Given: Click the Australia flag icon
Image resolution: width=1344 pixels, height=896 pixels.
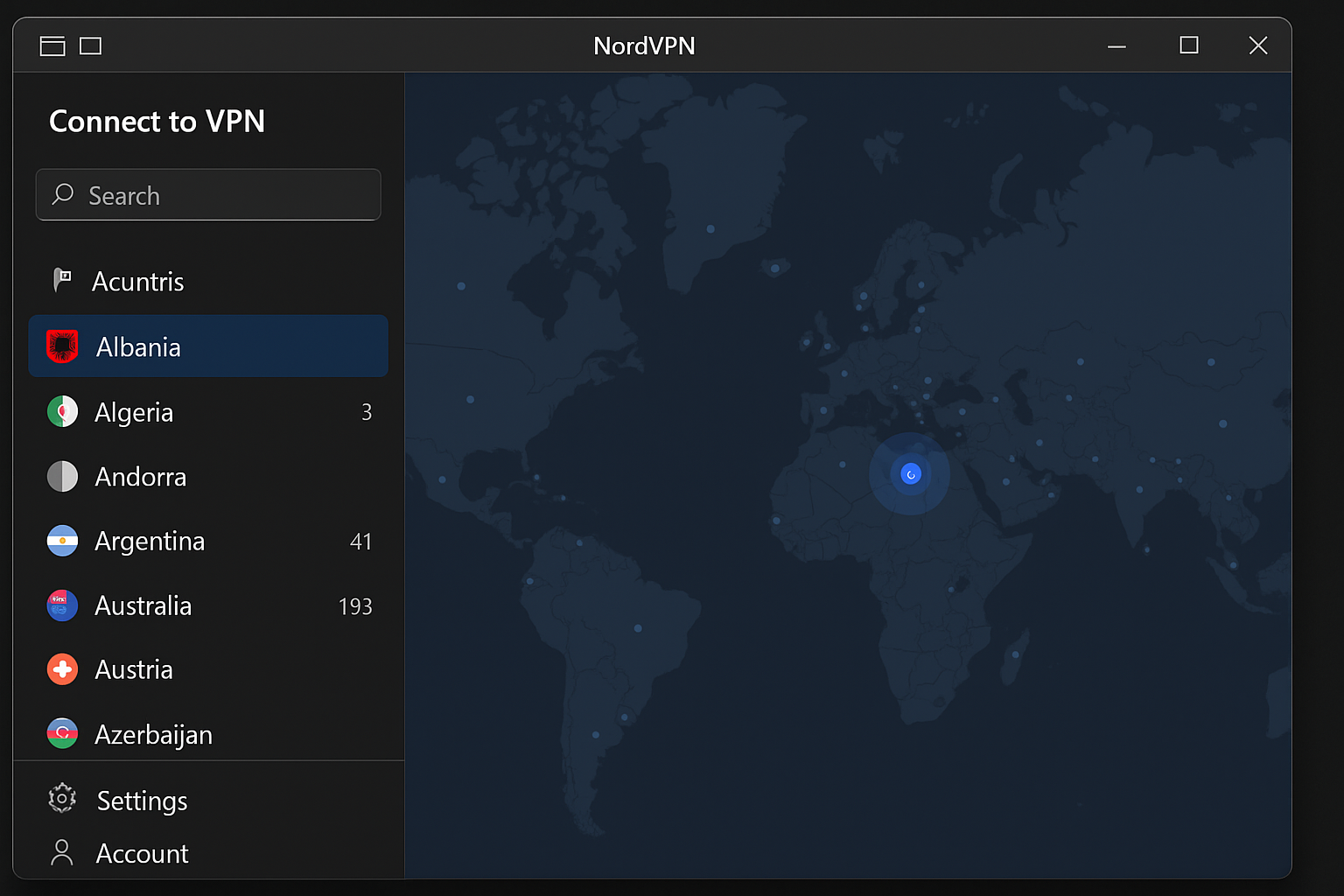Looking at the screenshot, I should point(62,605).
